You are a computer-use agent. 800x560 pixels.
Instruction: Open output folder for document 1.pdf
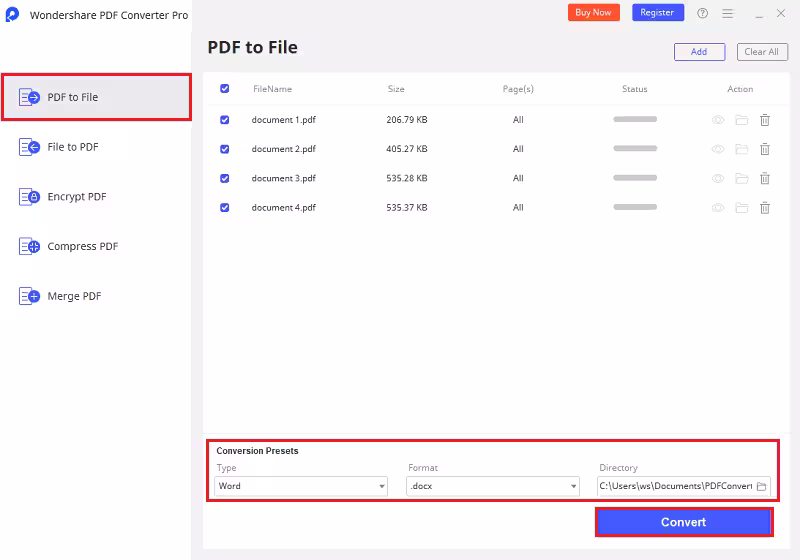pos(741,120)
